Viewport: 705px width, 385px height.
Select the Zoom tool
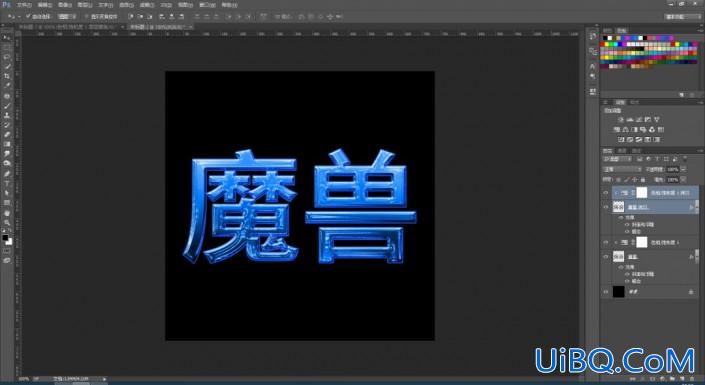coord(7,222)
